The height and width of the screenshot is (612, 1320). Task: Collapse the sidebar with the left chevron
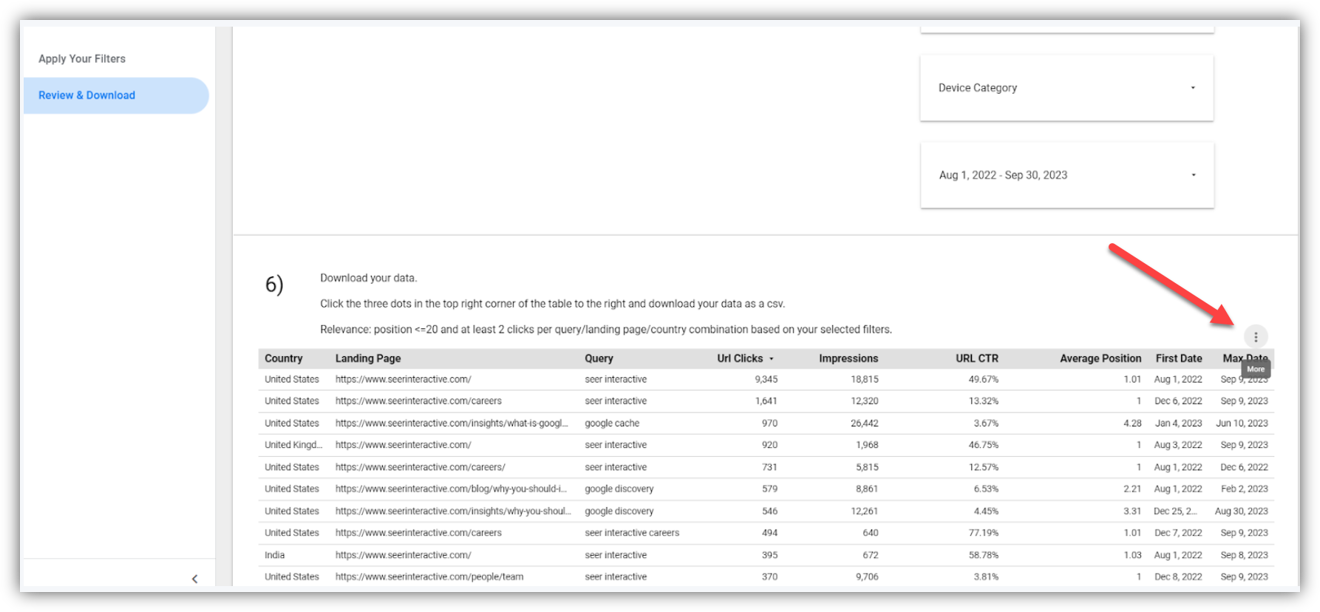click(x=194, y=578)
